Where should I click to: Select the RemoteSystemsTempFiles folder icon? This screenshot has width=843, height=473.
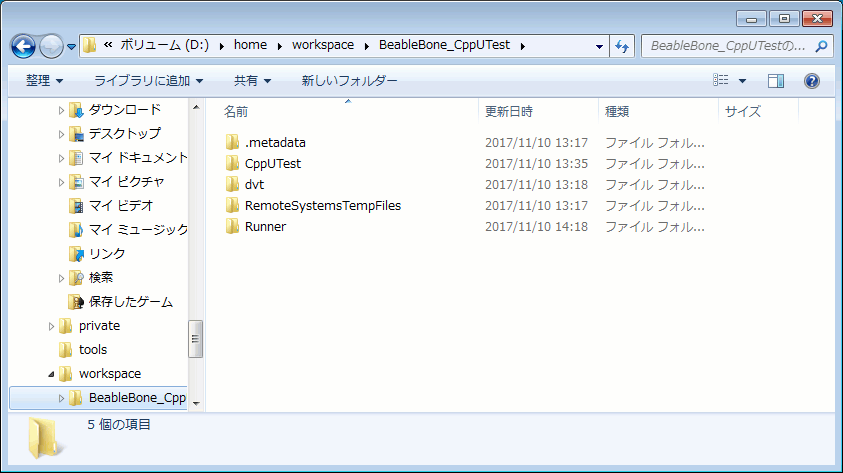point(232,205)
